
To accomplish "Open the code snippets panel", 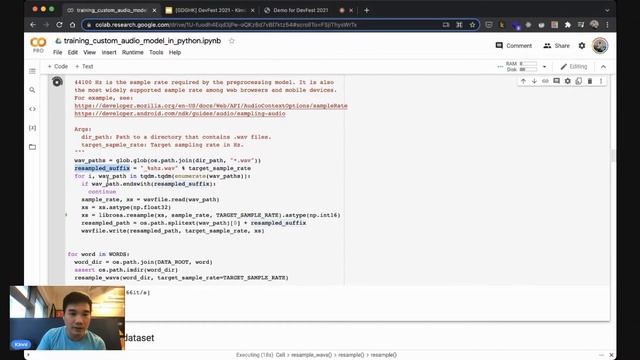I will (32, 109).
